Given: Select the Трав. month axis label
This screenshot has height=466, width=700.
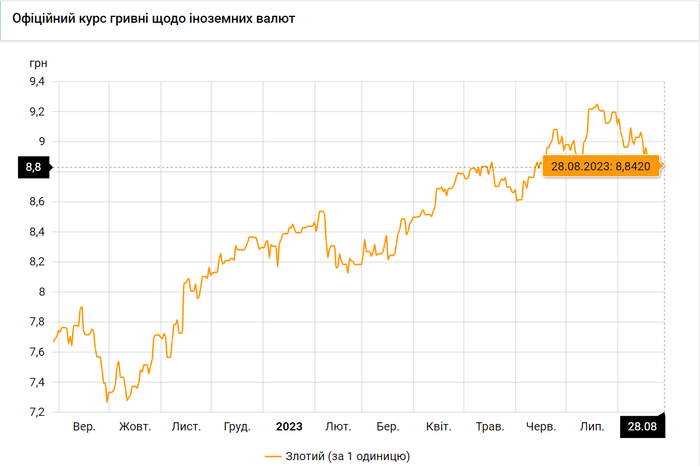Looking at the screenshot, I should point(490,427).
